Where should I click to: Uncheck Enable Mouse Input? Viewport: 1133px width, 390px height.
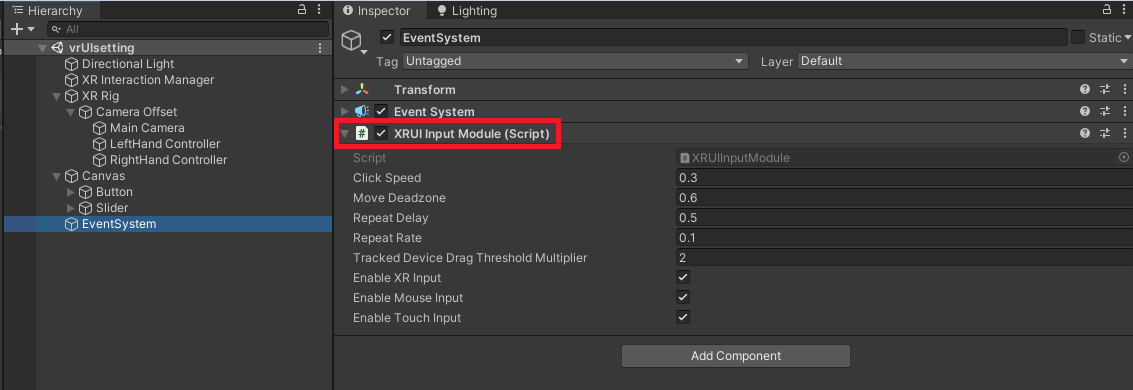tap(683, 298)
